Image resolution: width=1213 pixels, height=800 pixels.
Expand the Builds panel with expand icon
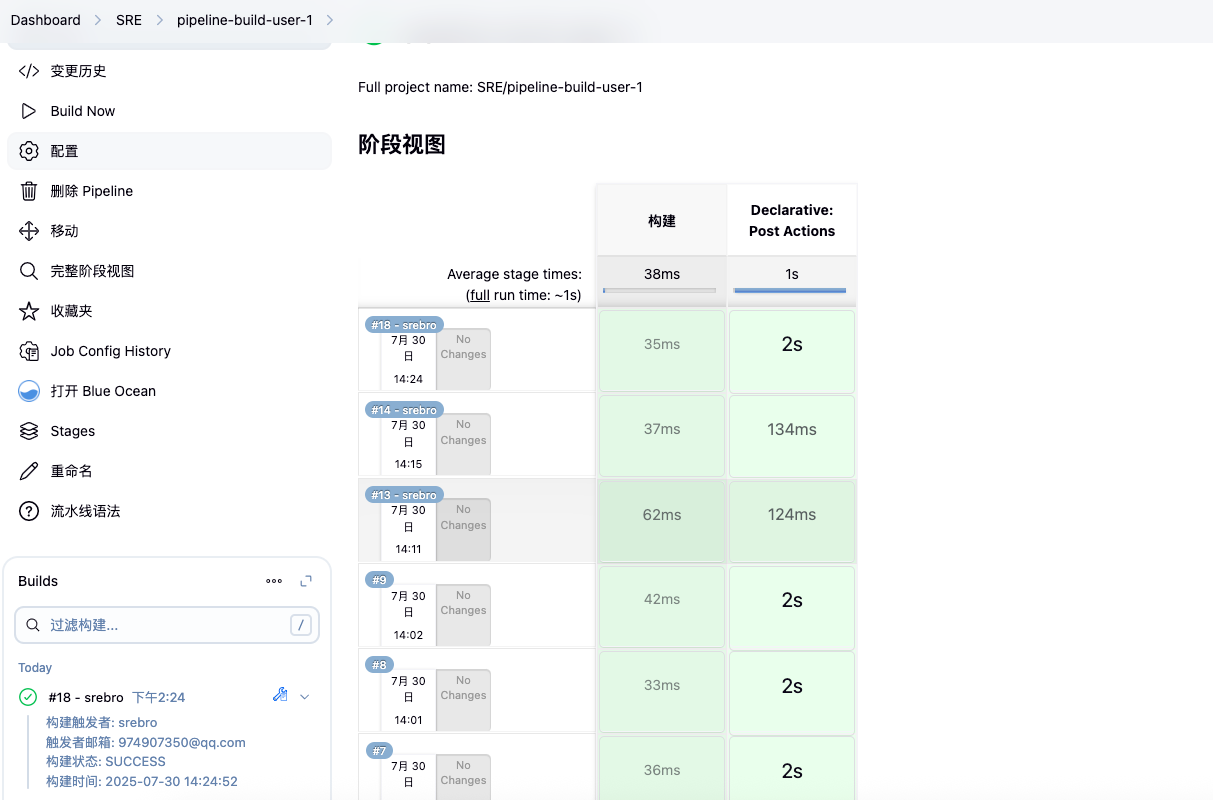tap(306, 581)
